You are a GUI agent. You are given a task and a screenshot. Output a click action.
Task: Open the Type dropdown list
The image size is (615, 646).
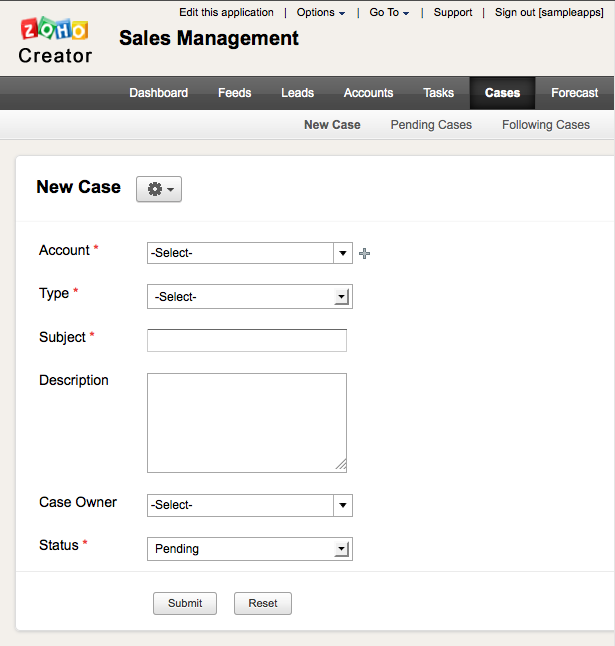(x=249, y=297)
